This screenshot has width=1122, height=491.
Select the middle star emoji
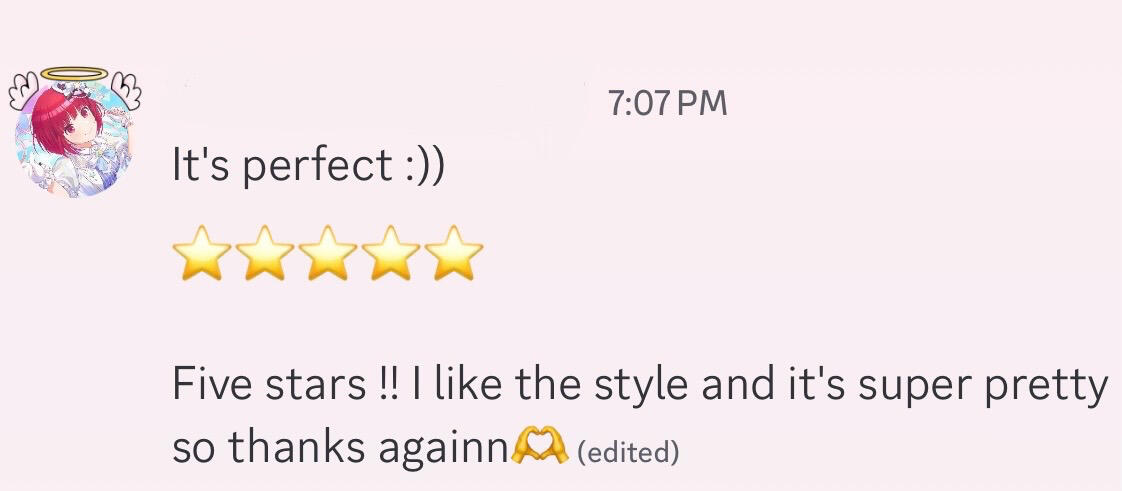point(328,253)
